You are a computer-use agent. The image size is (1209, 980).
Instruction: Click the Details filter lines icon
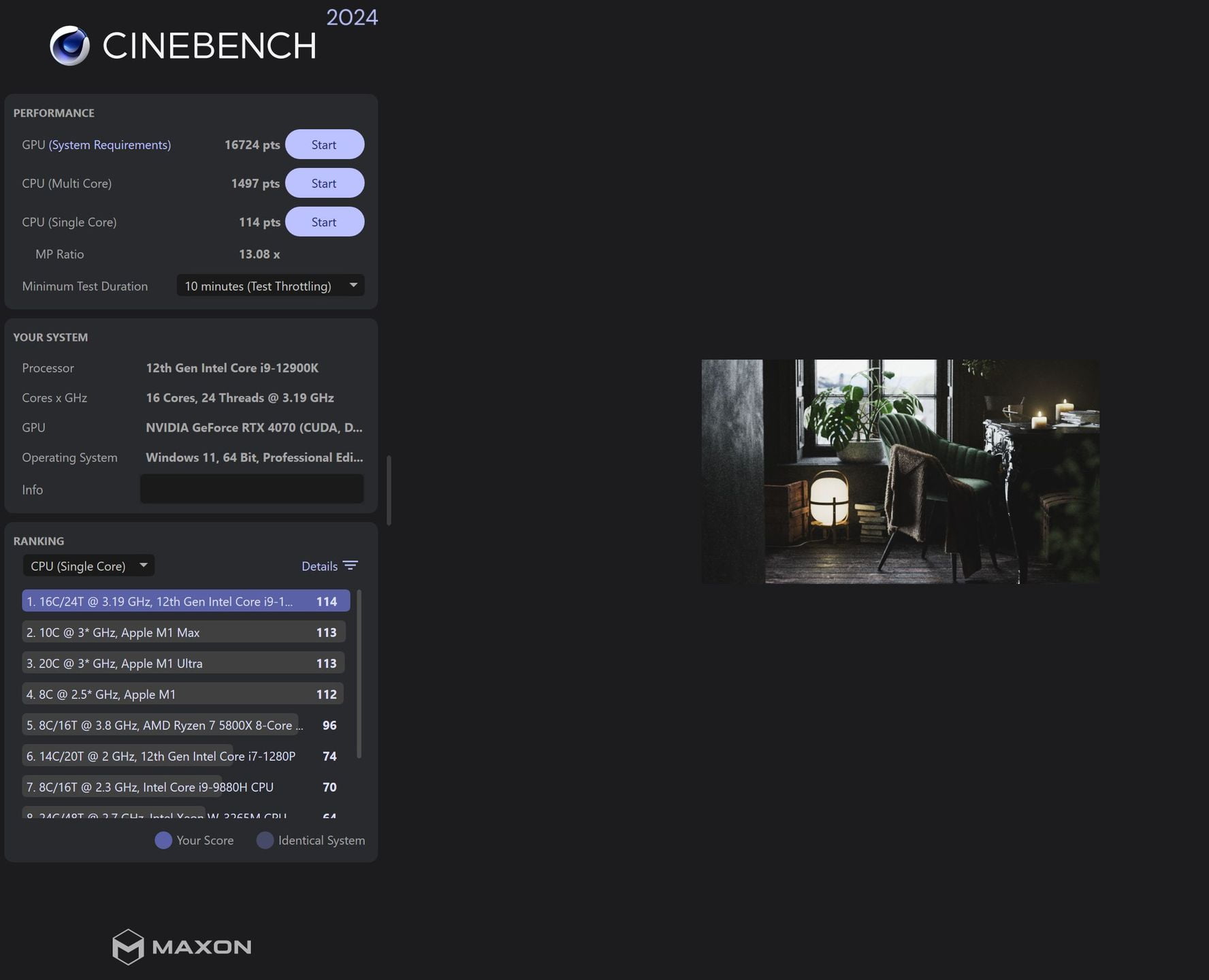tap(351, 566)
